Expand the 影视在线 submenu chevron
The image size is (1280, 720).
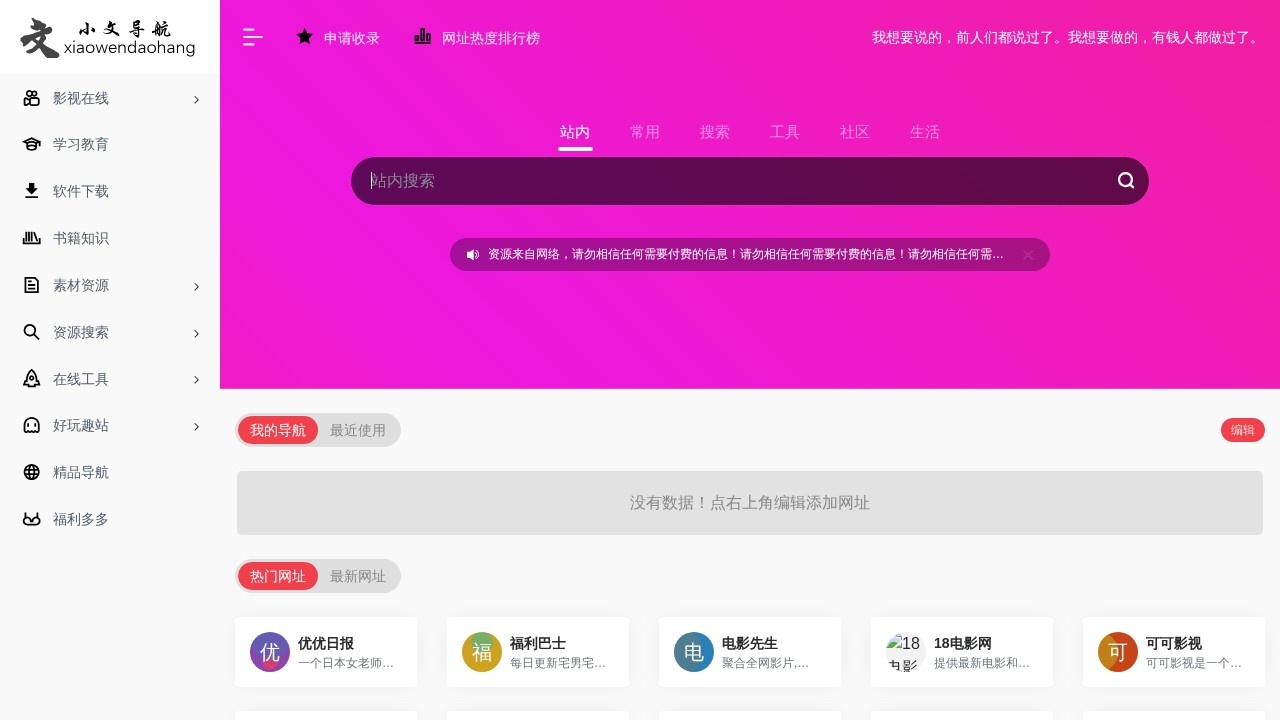tap(196, 99)
